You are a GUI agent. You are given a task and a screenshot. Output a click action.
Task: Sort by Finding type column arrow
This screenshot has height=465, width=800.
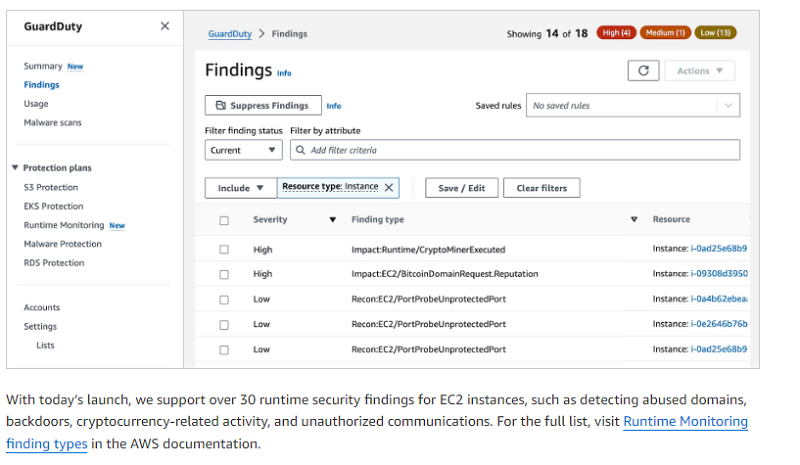pyautogui.click(x=634, y=219)
